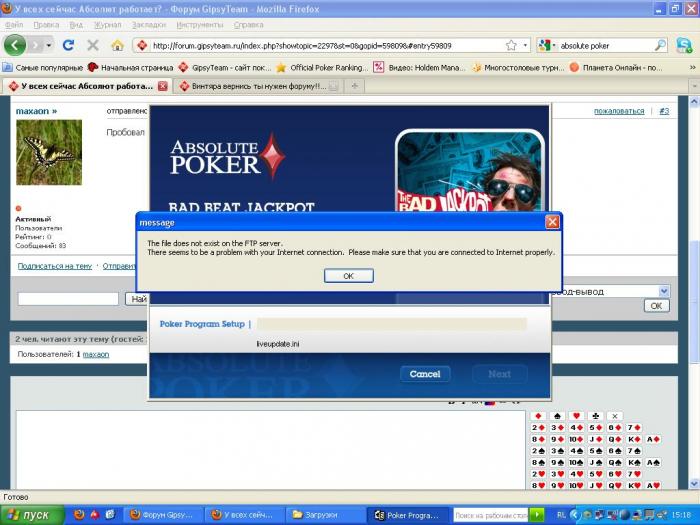Open the Файл menu
700x525 pixels.
[13, 25]
